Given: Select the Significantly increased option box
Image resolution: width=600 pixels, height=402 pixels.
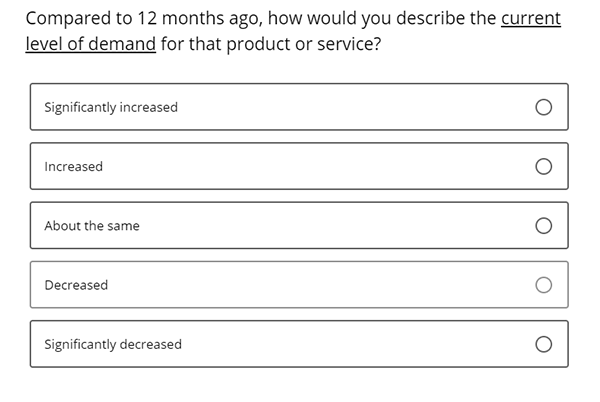Looking at the screenshot, I should pos(299,107).
